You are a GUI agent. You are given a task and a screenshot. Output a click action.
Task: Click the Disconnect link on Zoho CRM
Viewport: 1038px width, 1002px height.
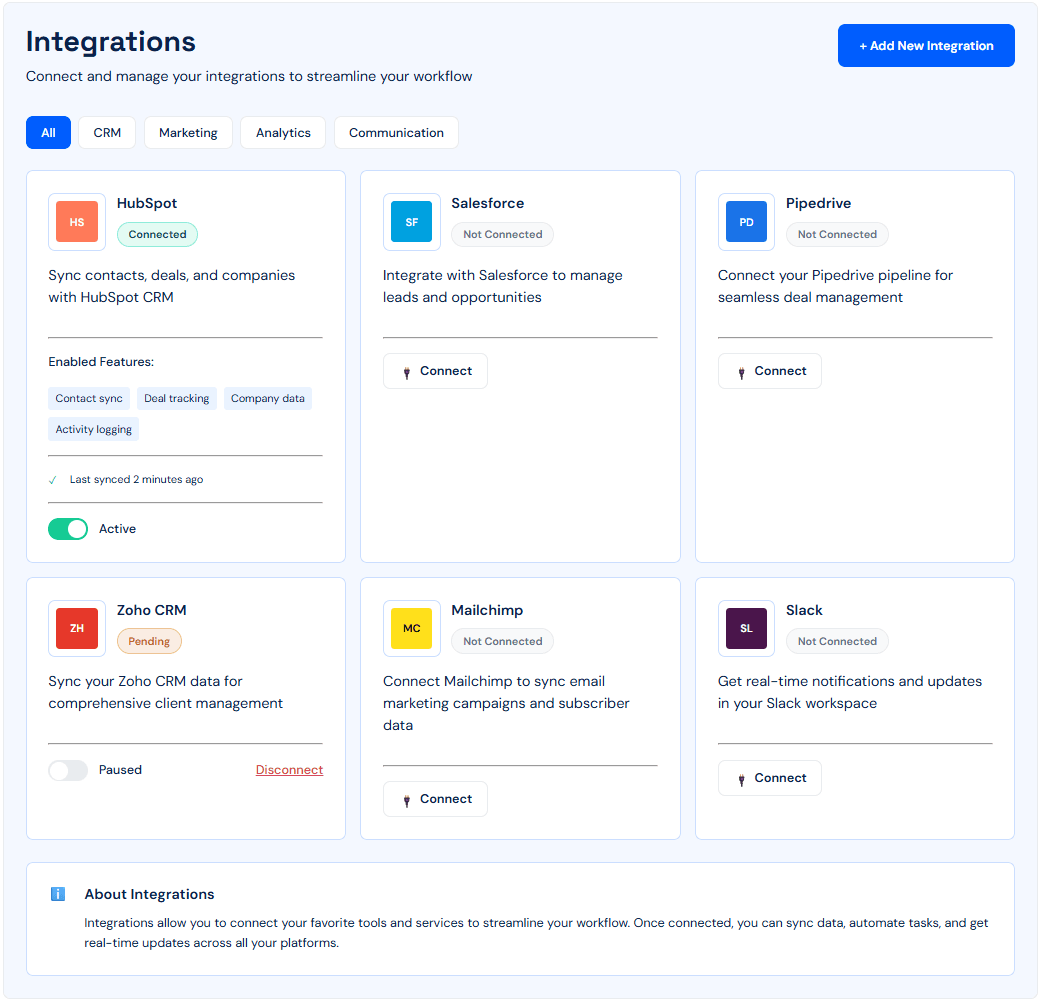pyautogui.click(x=289, y=770)
